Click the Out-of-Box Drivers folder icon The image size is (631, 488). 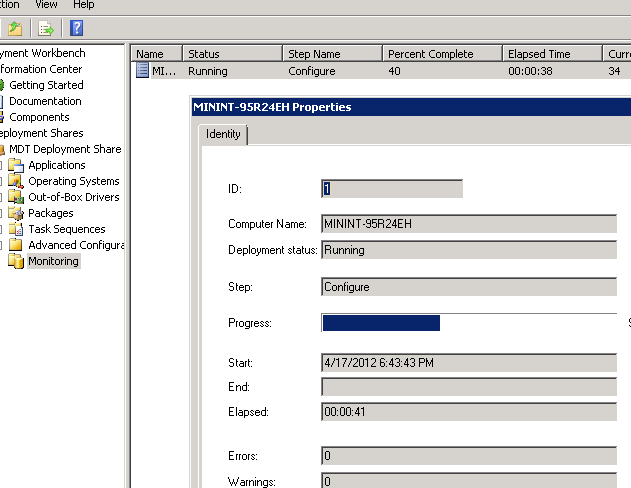pyautogui.click(x=16, y=197)
